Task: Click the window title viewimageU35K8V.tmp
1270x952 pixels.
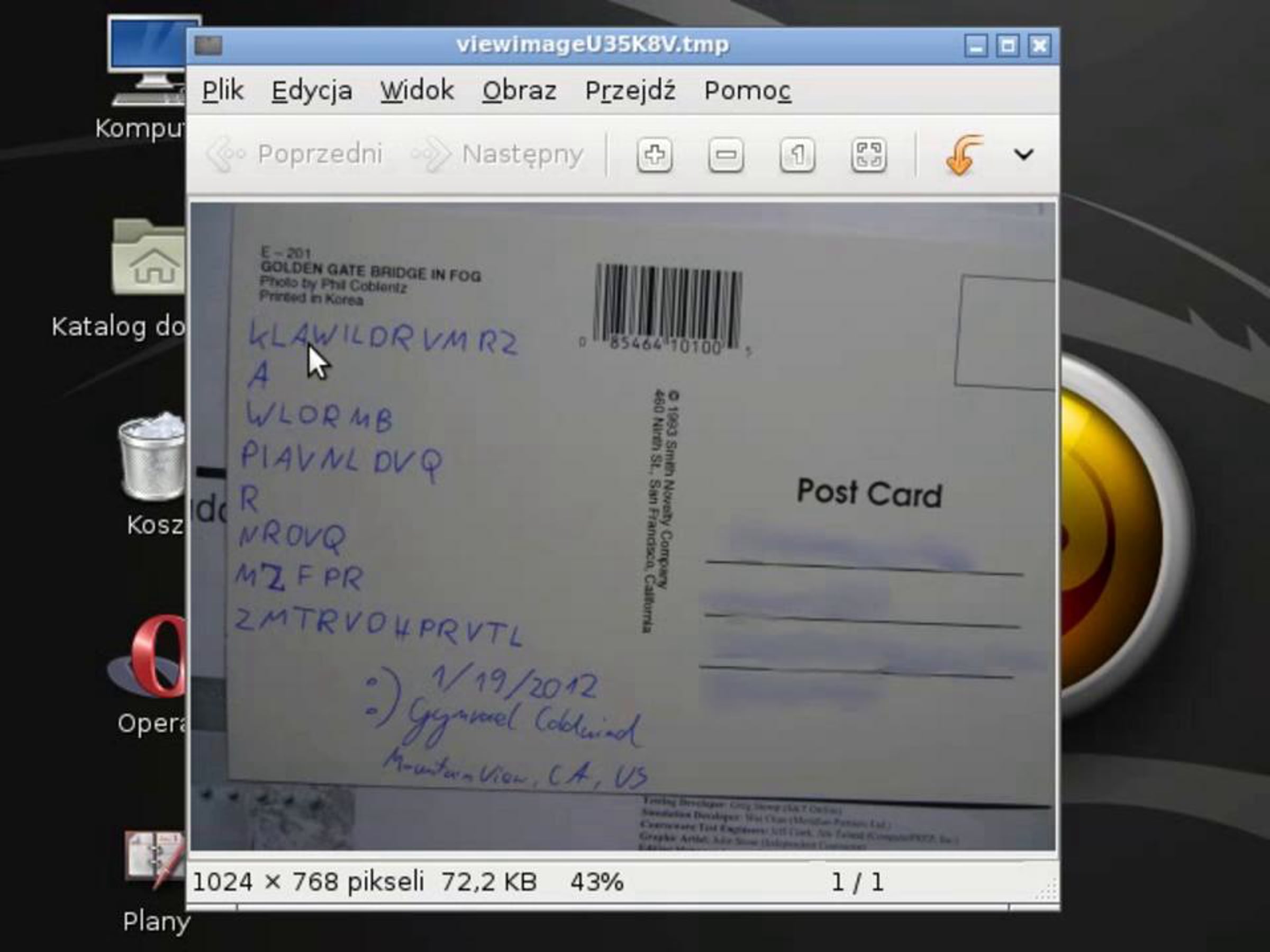Action: pos(593,45)
